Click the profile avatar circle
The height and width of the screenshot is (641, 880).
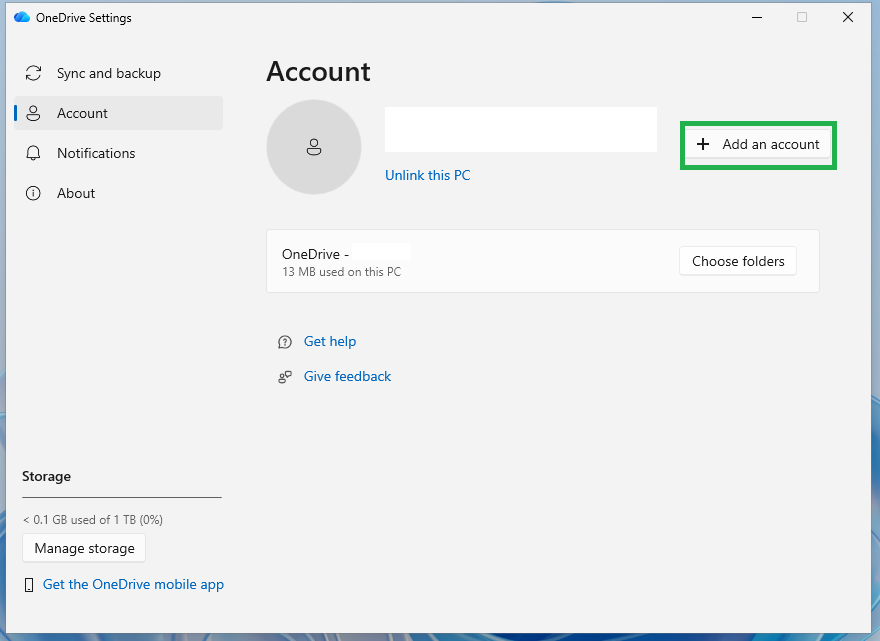(x=314, y=147)
